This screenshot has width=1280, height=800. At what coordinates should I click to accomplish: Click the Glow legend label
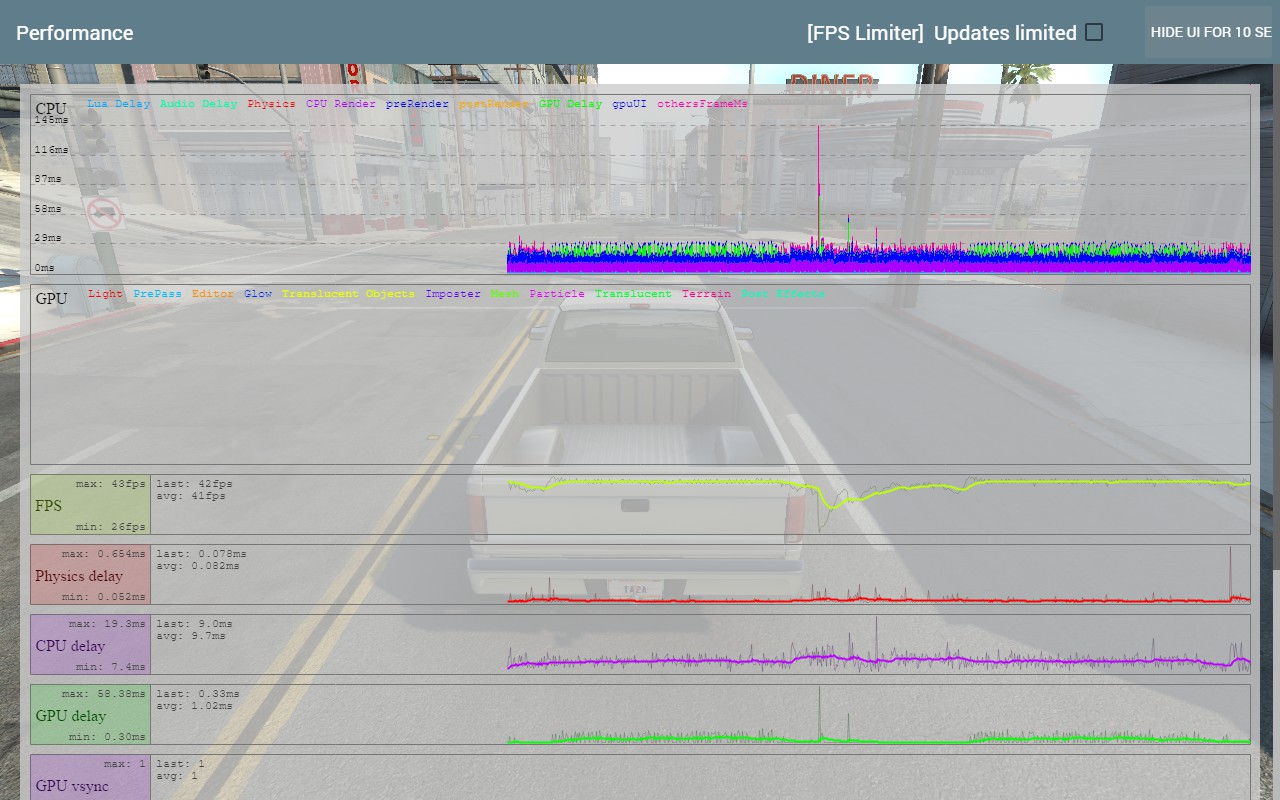(258, 294)
